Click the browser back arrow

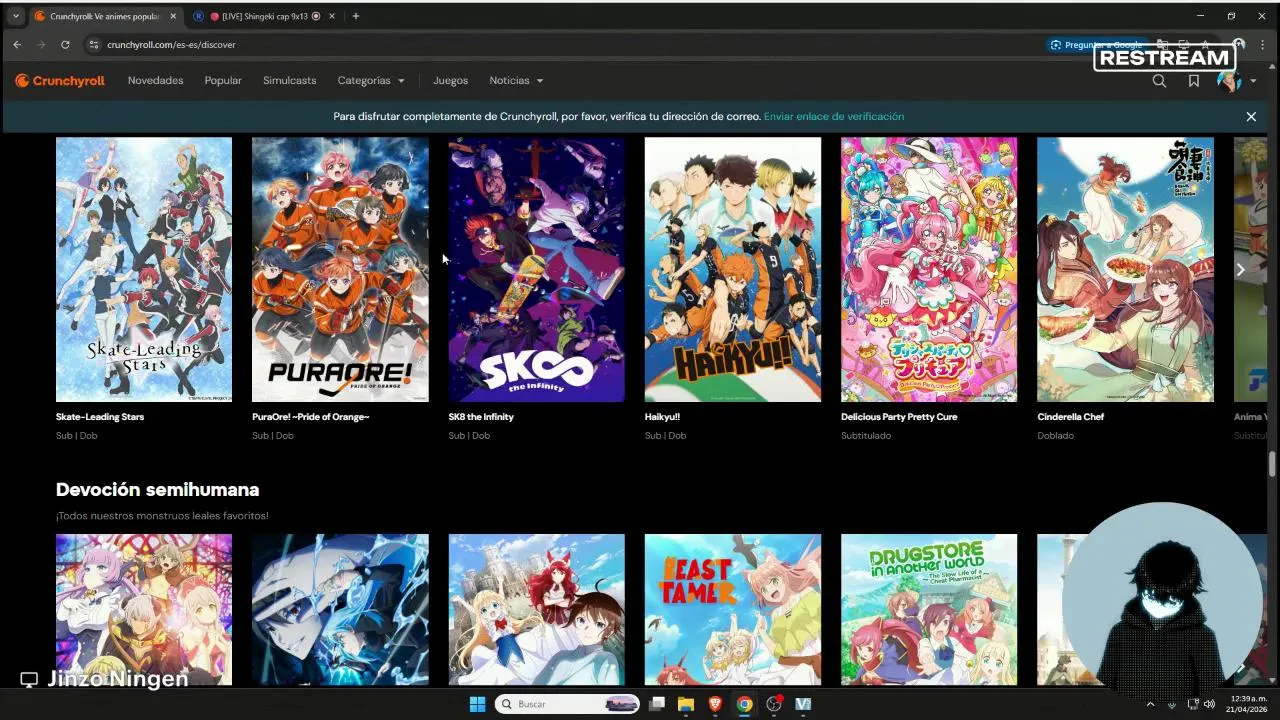(17, 44)
